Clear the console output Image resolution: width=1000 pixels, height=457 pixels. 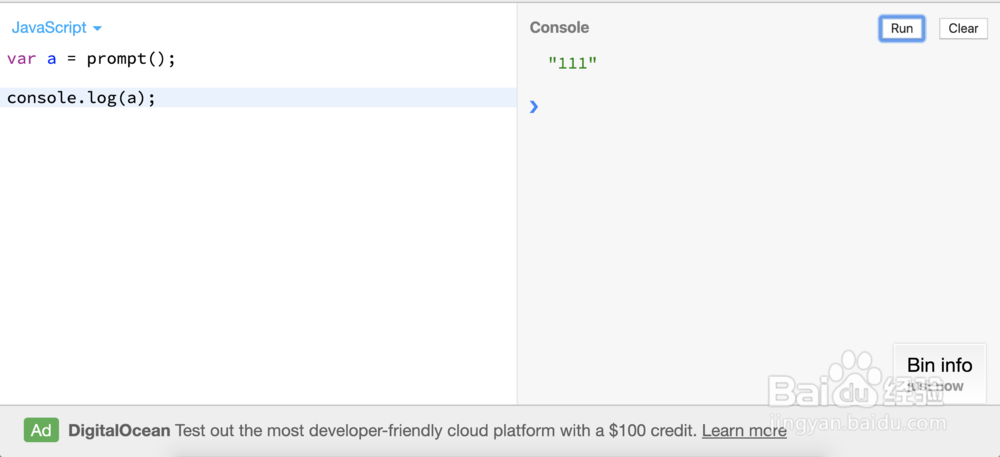[x=963, y=28]
